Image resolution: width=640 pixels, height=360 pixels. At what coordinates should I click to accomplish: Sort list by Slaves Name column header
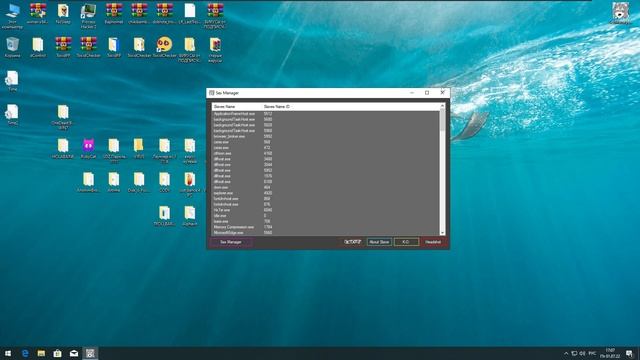pos(237,107)
